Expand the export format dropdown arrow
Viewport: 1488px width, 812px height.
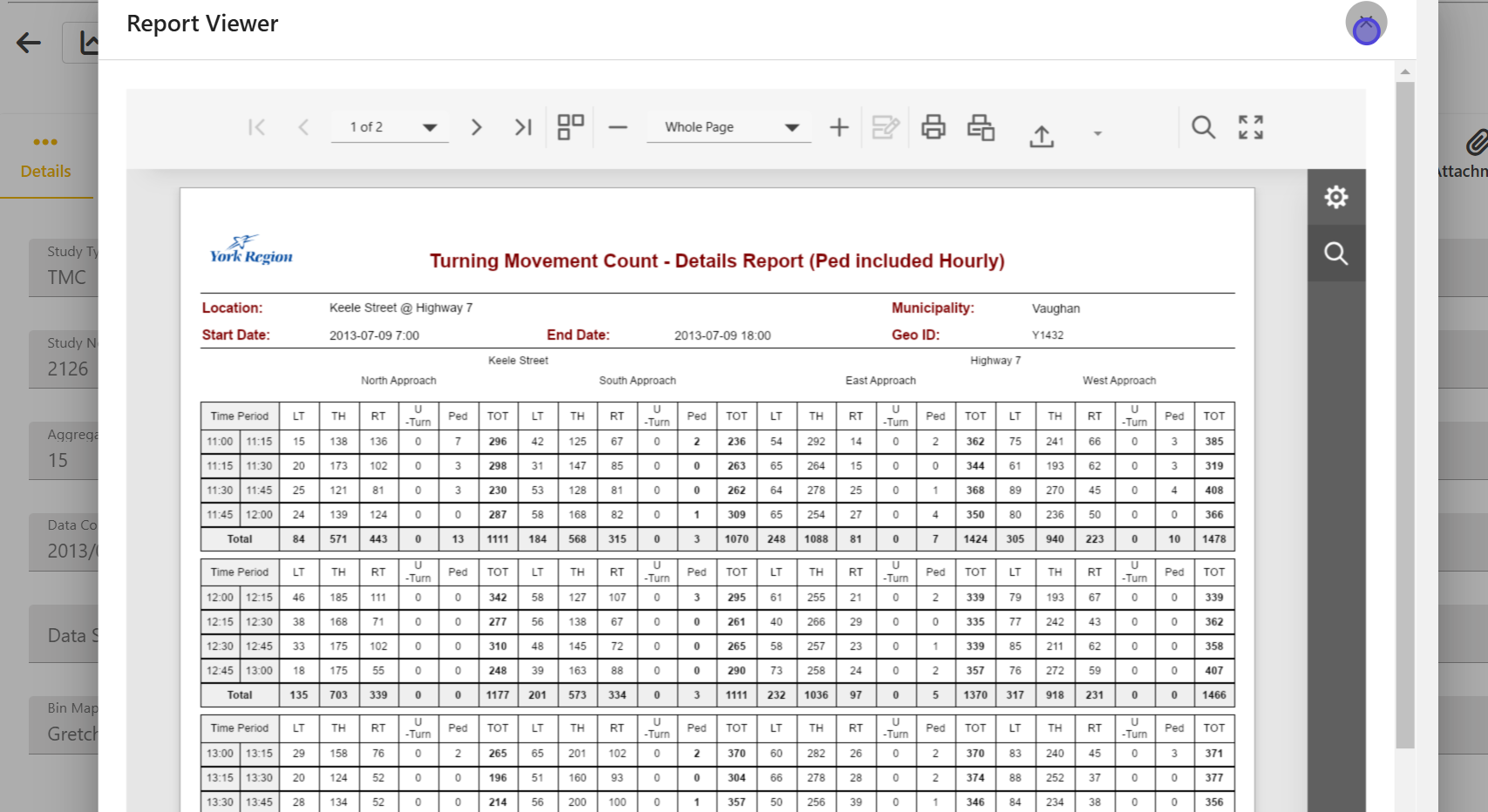pos(1097,133)
